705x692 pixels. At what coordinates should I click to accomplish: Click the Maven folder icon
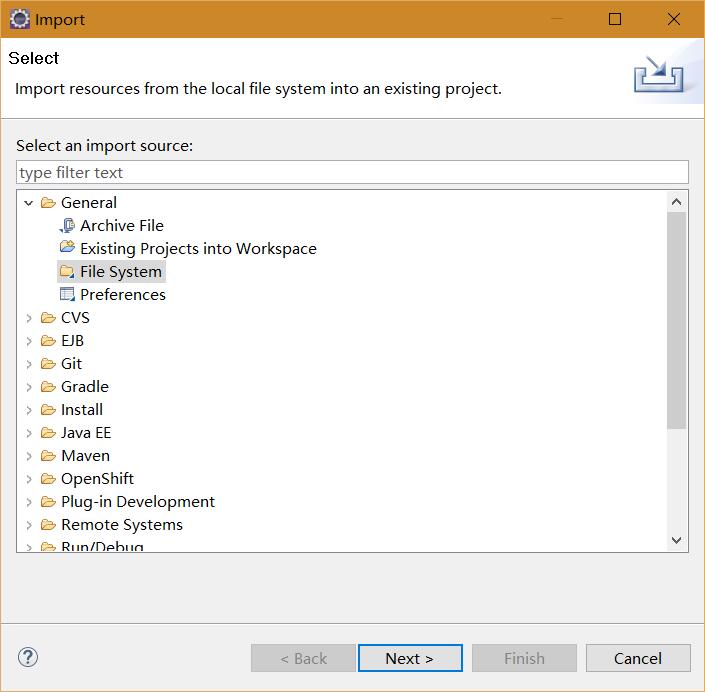[x=48, y=456]
